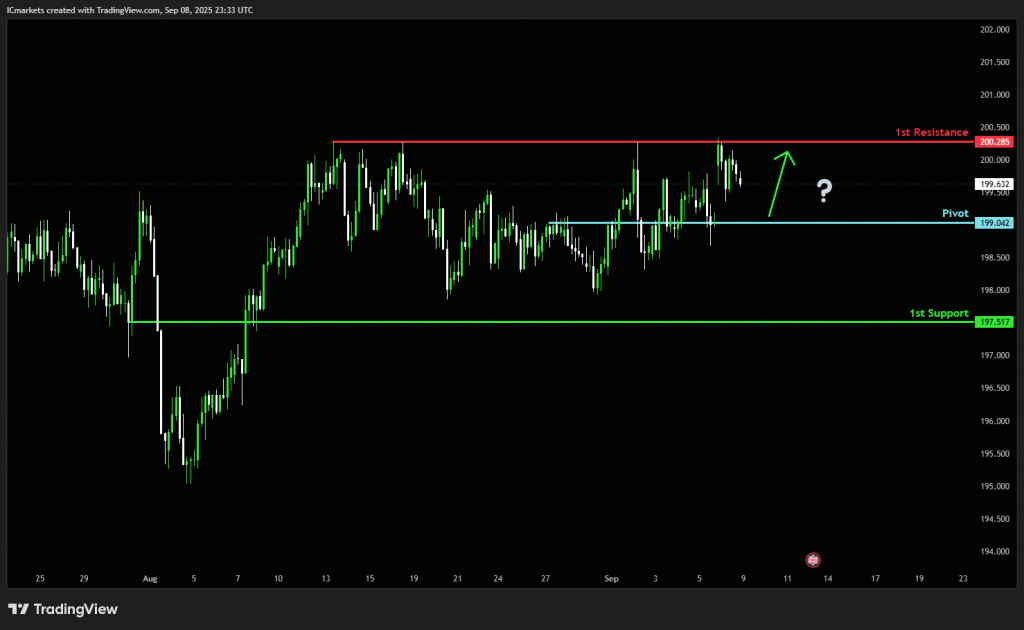Screen dimensions: 1024x630
Task: Click the "3" date axis label
Action: (655, 578)
